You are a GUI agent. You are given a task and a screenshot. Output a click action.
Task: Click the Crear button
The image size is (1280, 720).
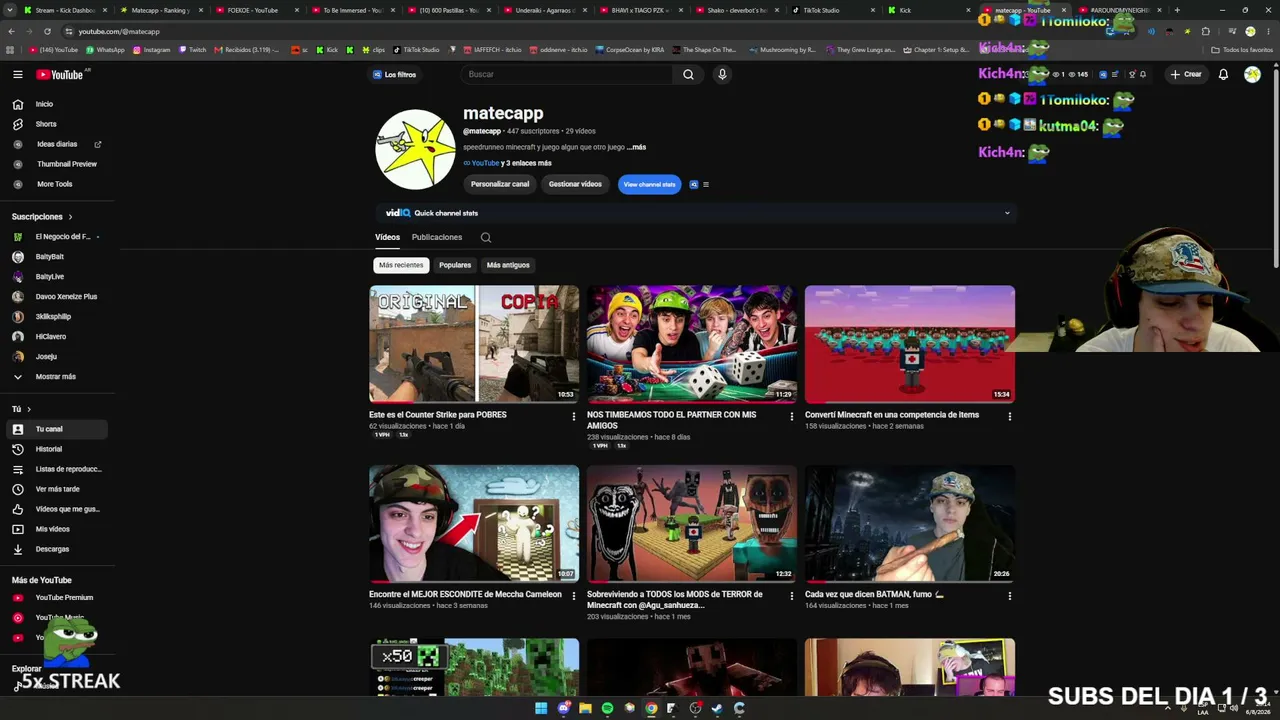(1186, 74)
